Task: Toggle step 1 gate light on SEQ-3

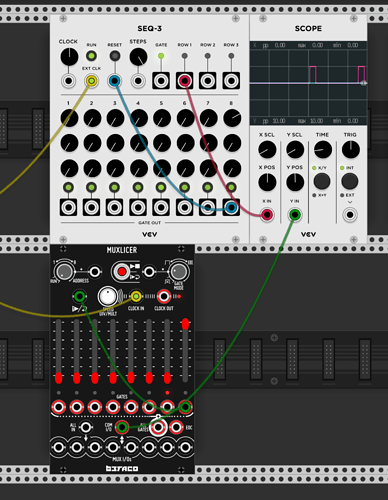Action: click(x=69, y=187)
